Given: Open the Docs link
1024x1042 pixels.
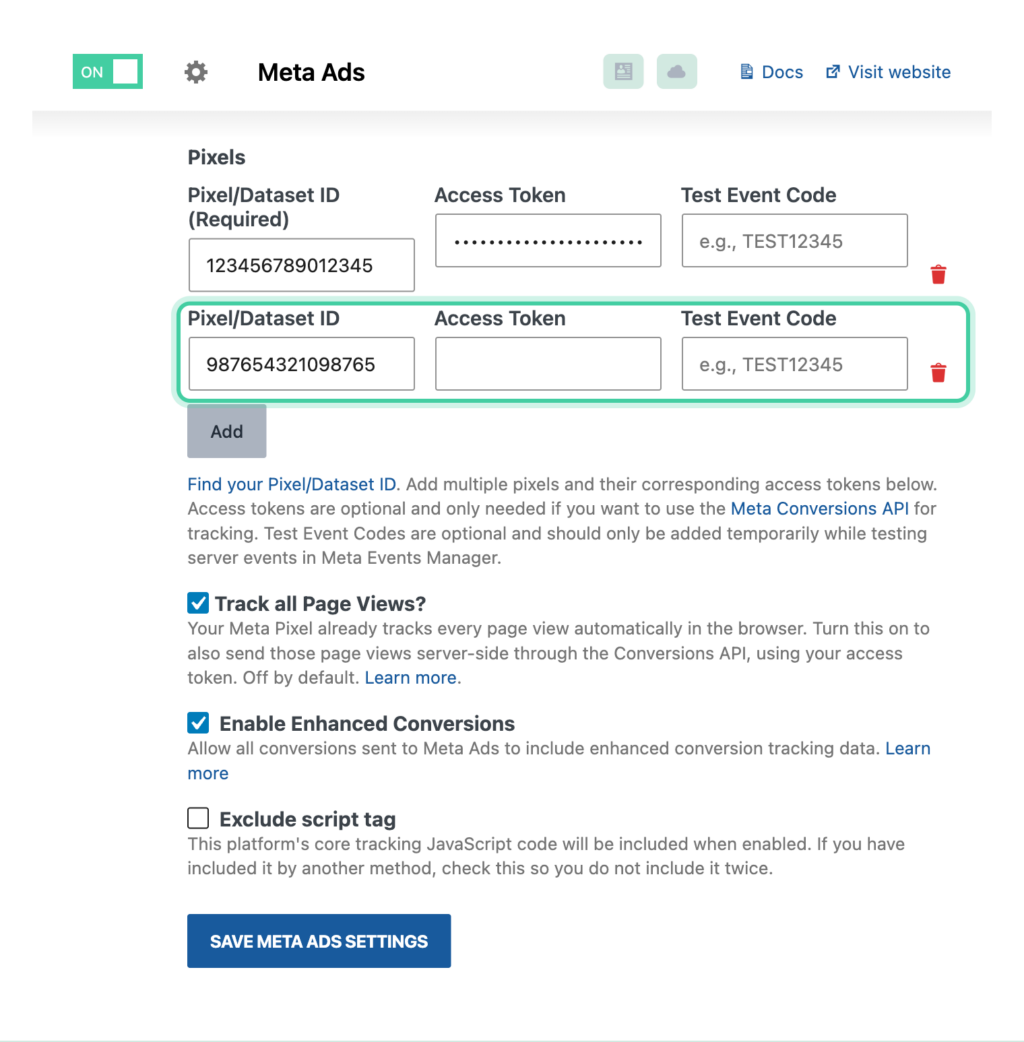Looking at the screenshot, I should [781, 72].
